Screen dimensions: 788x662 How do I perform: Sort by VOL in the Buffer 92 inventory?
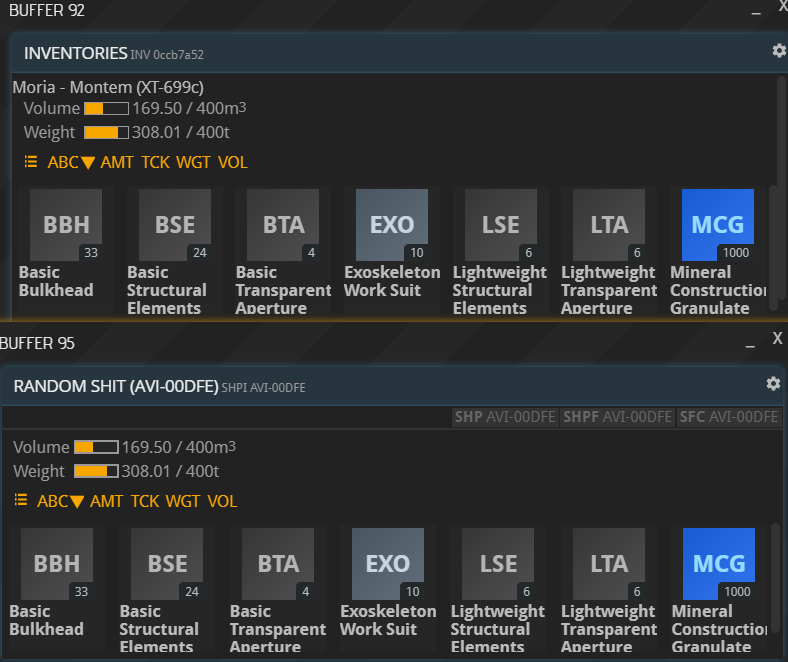pyautogui.click(x=233, y=162)
